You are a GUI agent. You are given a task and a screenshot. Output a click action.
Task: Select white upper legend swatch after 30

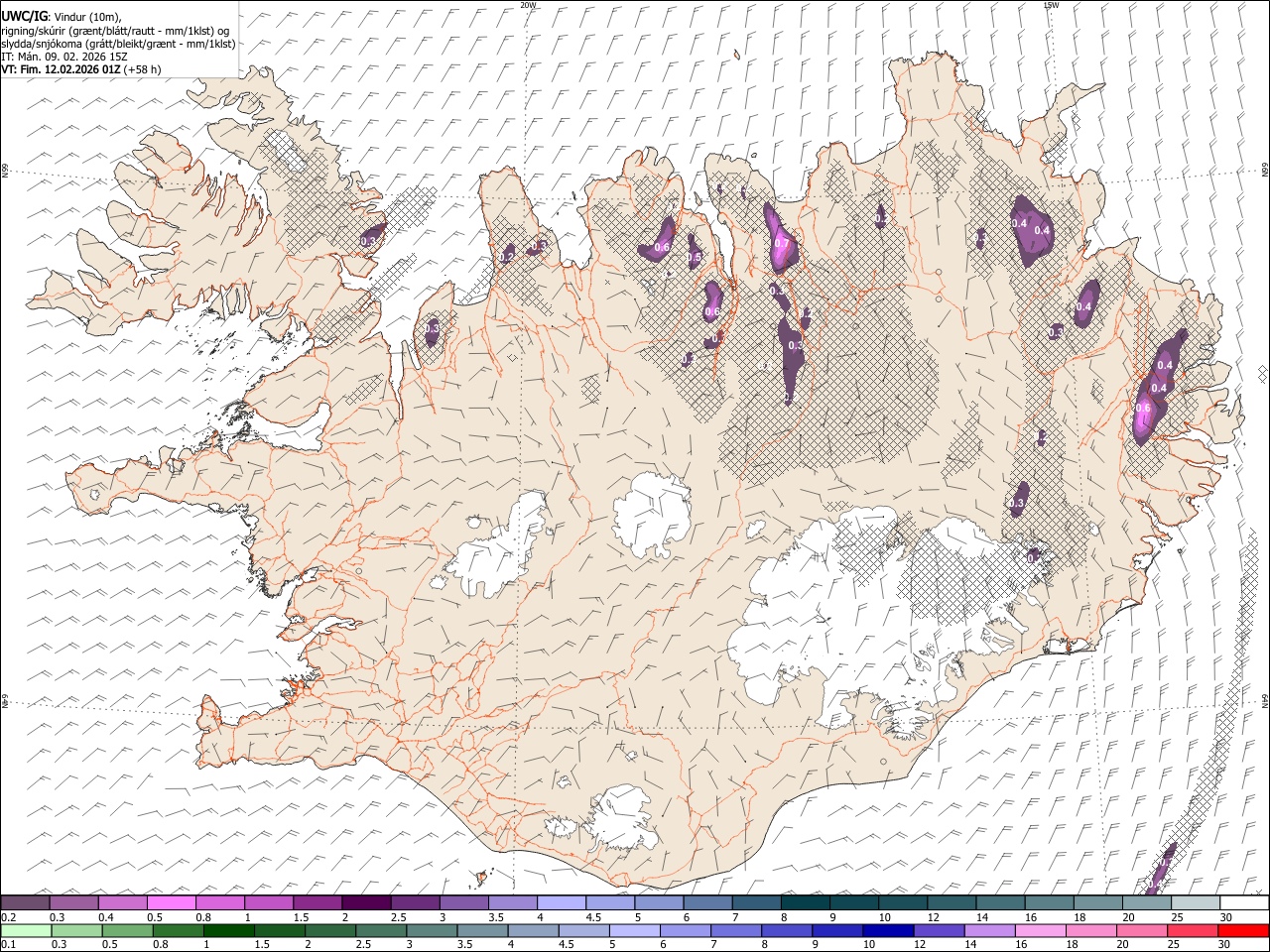point(1244,902)
